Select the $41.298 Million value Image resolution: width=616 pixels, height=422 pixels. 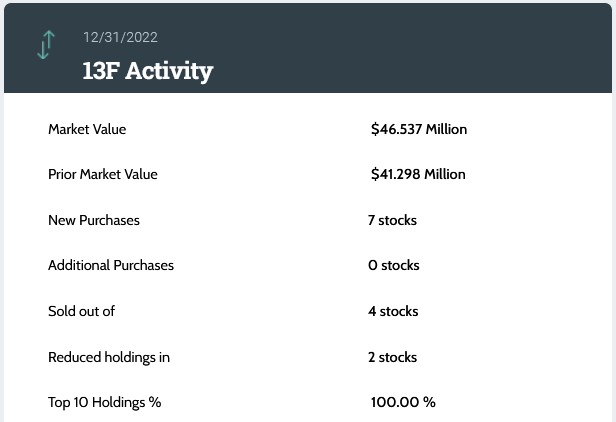pyautogui.click(x=418, y=174)
